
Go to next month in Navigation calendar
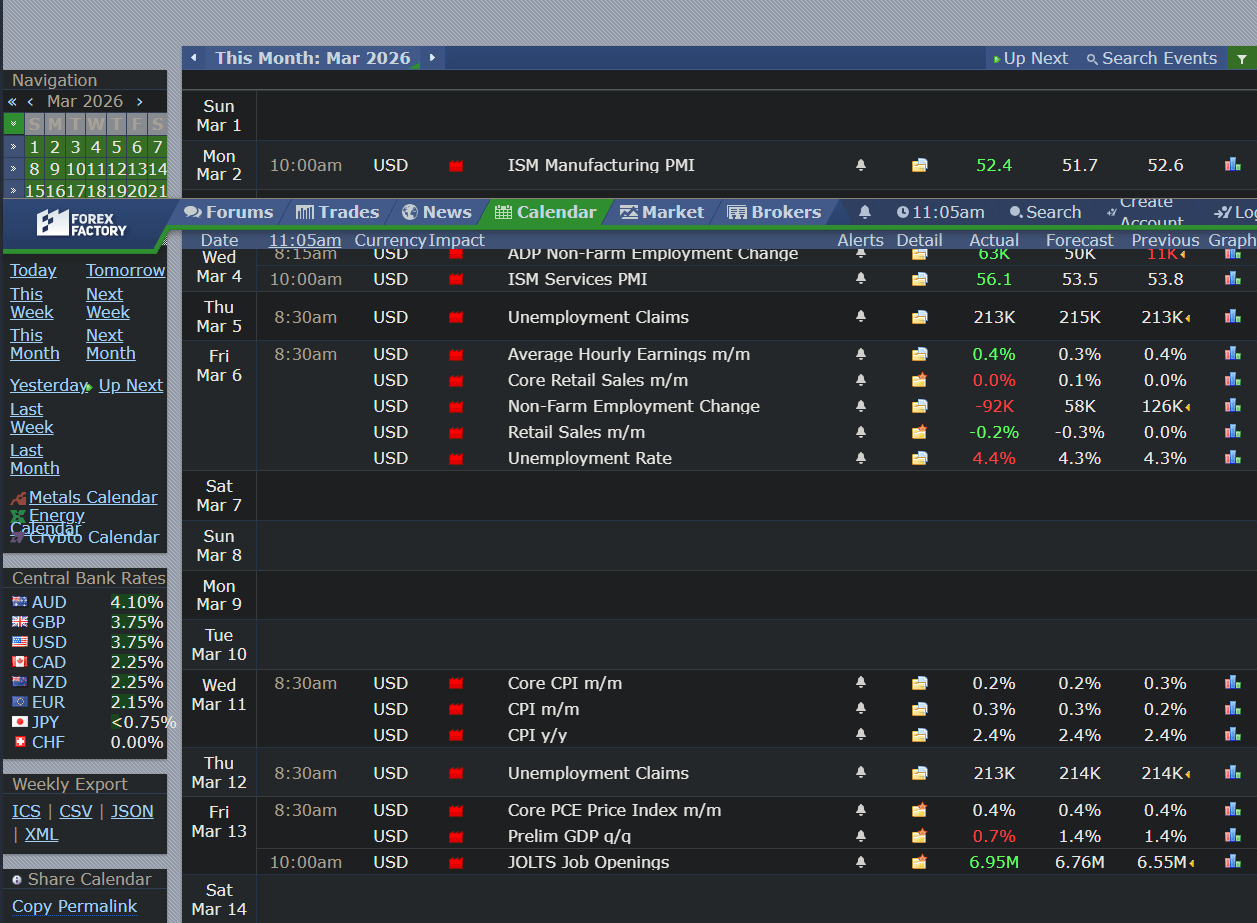pyautogui.click(x=139, y=102)
